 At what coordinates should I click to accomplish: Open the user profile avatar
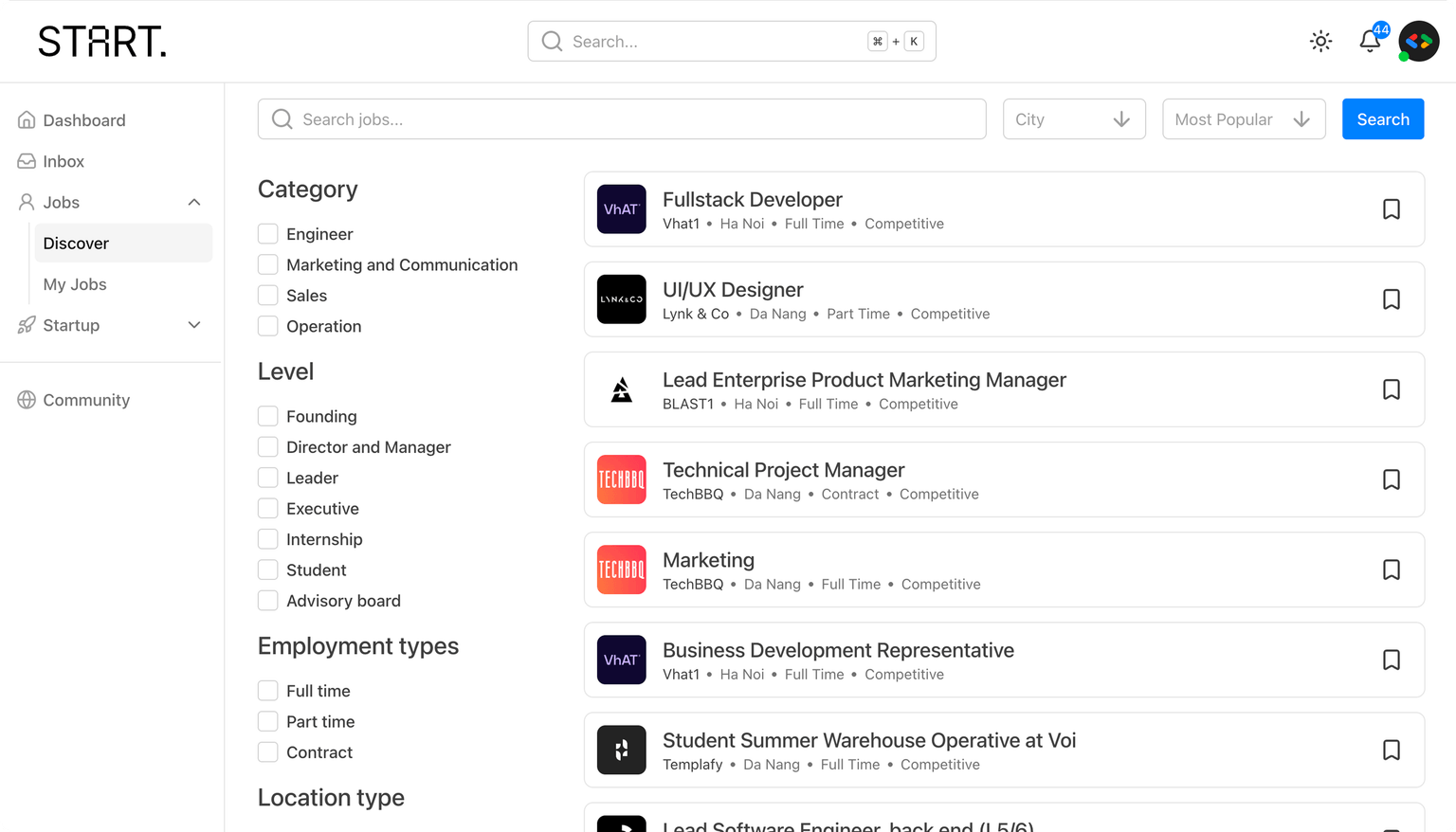click(1418, 41)
